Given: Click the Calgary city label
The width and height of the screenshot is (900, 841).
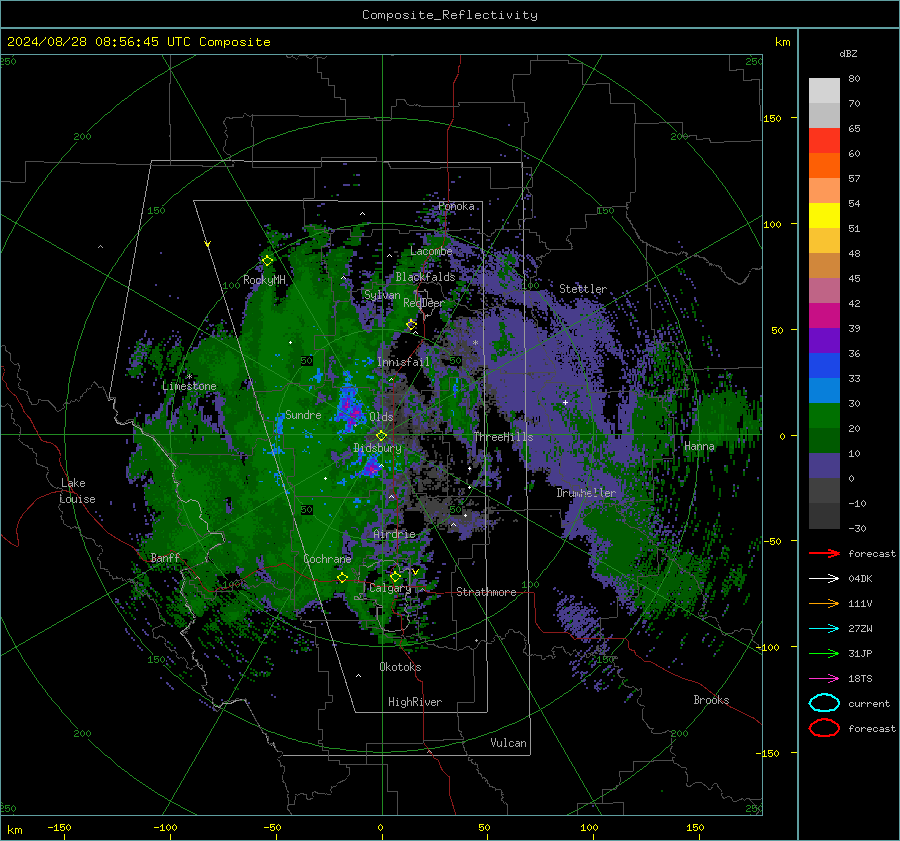Looking at the screenshot, I should 390,588.
